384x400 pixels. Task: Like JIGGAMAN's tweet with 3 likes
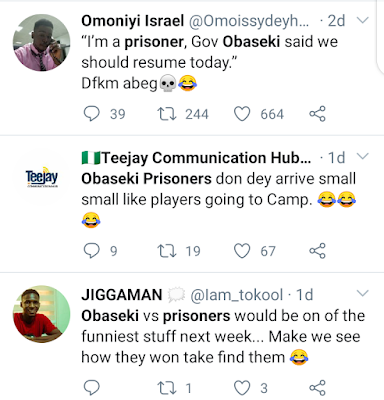coord(242,388)
